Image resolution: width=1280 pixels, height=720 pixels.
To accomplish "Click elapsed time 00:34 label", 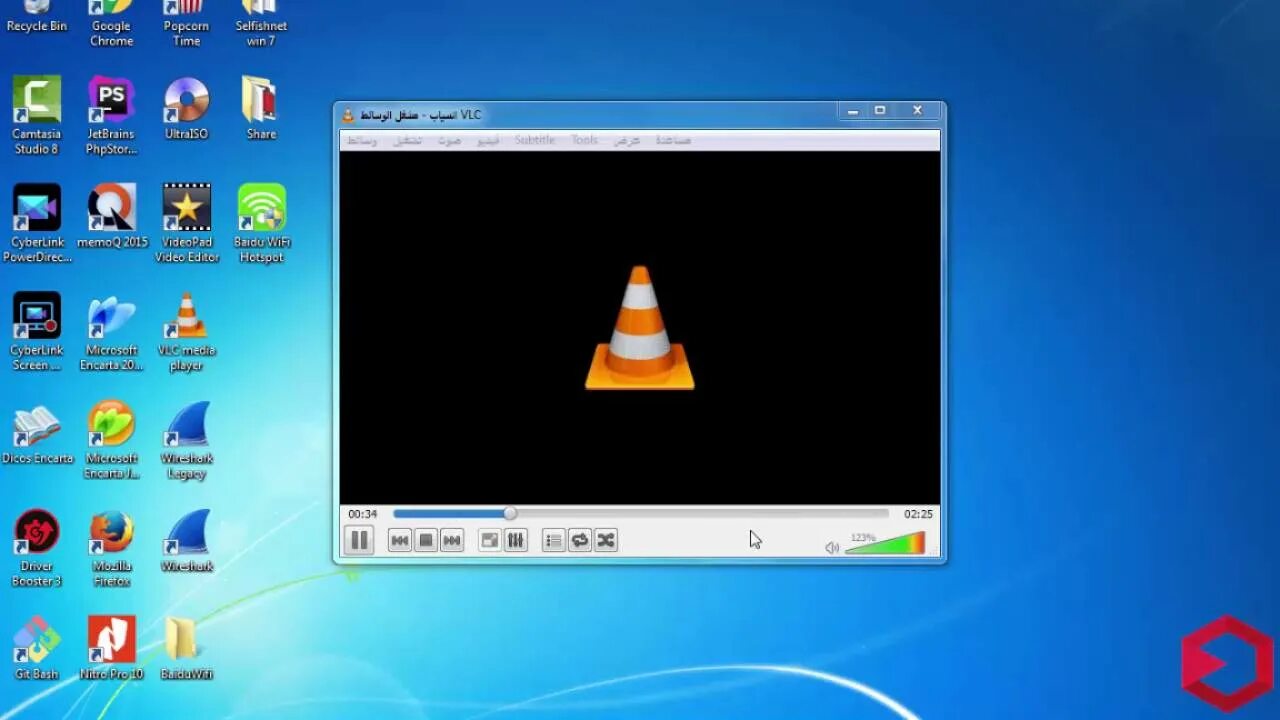I will pyautogui.click(x=362, y=514).
